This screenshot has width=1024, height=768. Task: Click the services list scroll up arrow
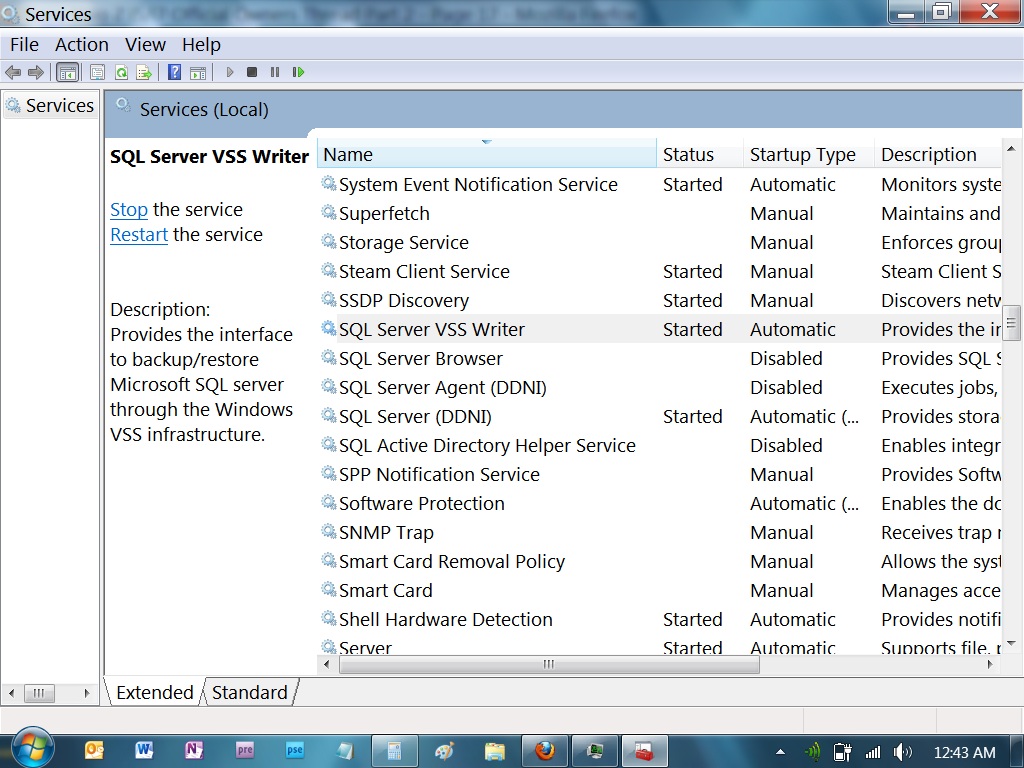(1011, 149)
